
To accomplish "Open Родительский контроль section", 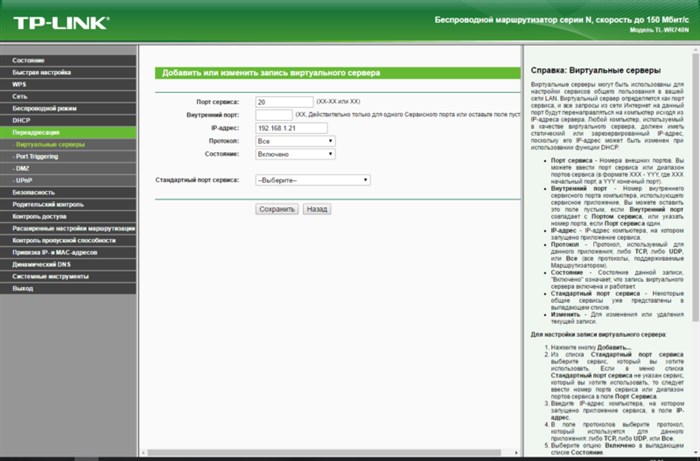I will (68, 204).
